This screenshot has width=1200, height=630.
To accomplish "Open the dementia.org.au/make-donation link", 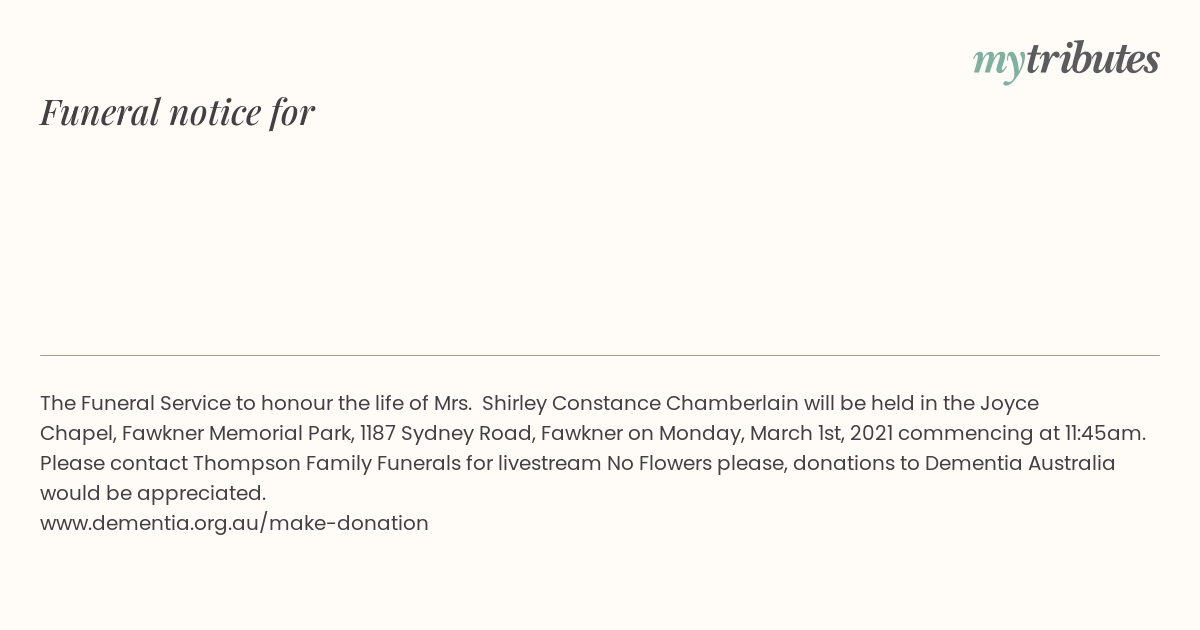I will (234, 523).
